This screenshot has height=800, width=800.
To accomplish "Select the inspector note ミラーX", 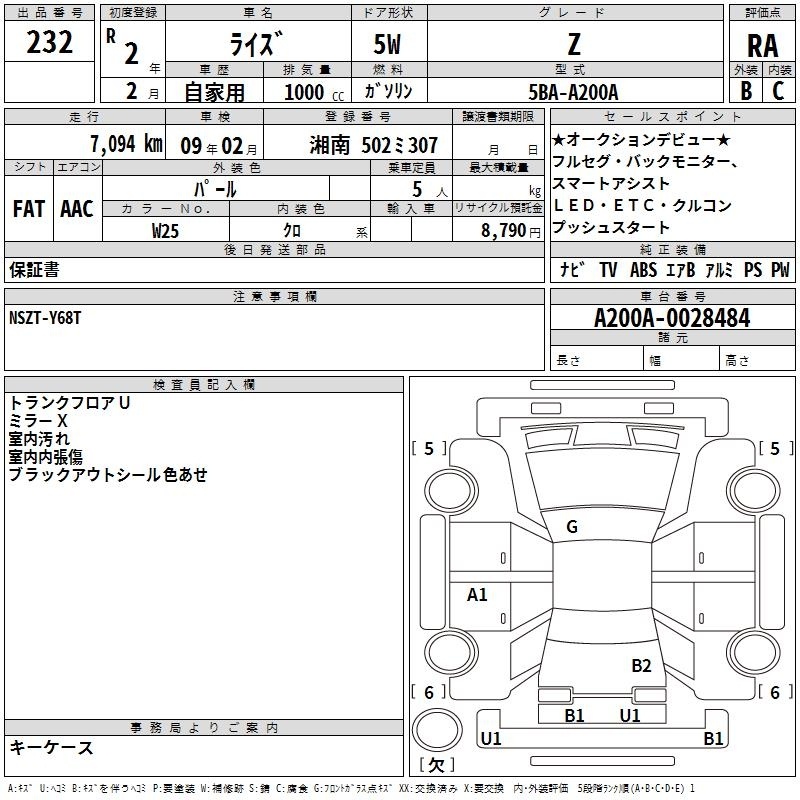I will [38, 420].
